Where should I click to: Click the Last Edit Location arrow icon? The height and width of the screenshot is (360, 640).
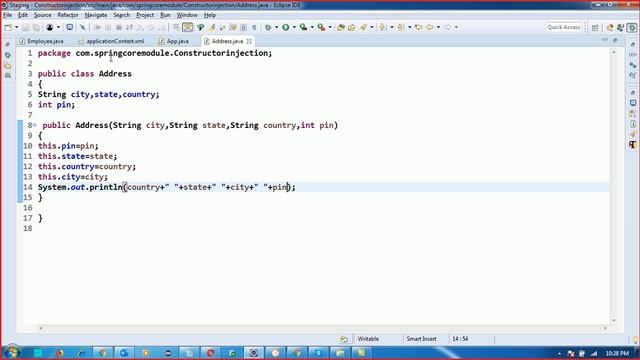pyautogui.click(x=419, y=27)
